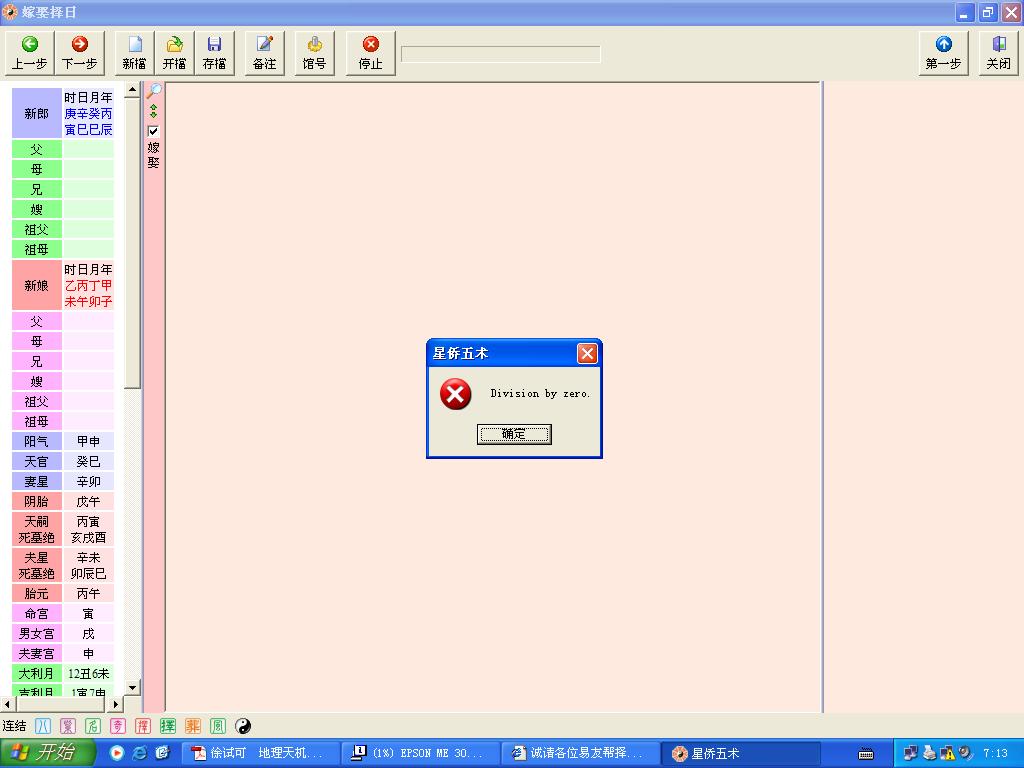
Task: Click the tray clock 7:13
Action: (x=996, y=754)
